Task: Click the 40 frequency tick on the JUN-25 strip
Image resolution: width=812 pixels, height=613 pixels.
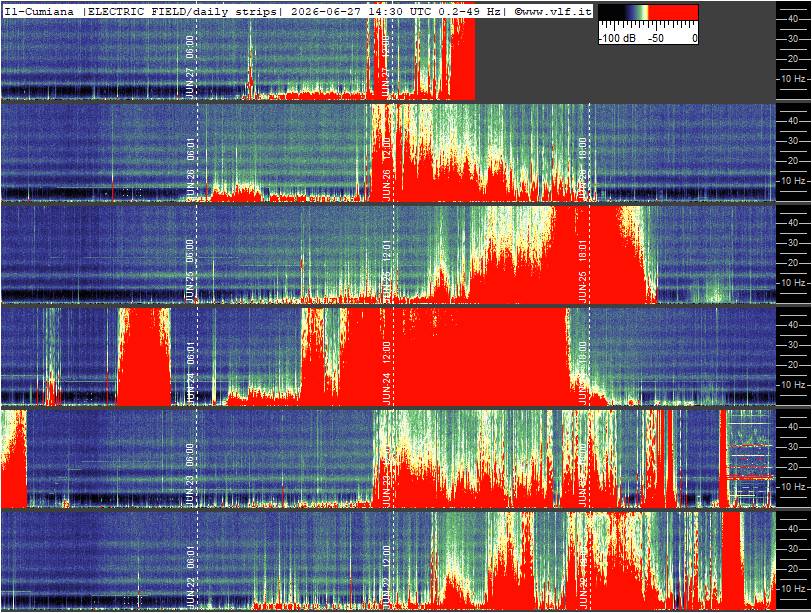Action: click(793, 223)
